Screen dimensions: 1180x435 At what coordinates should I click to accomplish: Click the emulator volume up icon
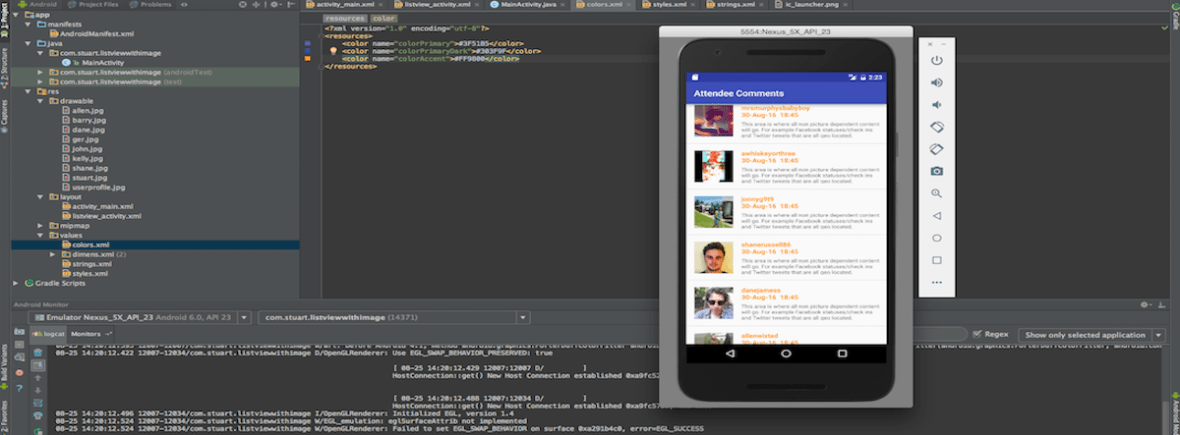(x=937, y=83)
